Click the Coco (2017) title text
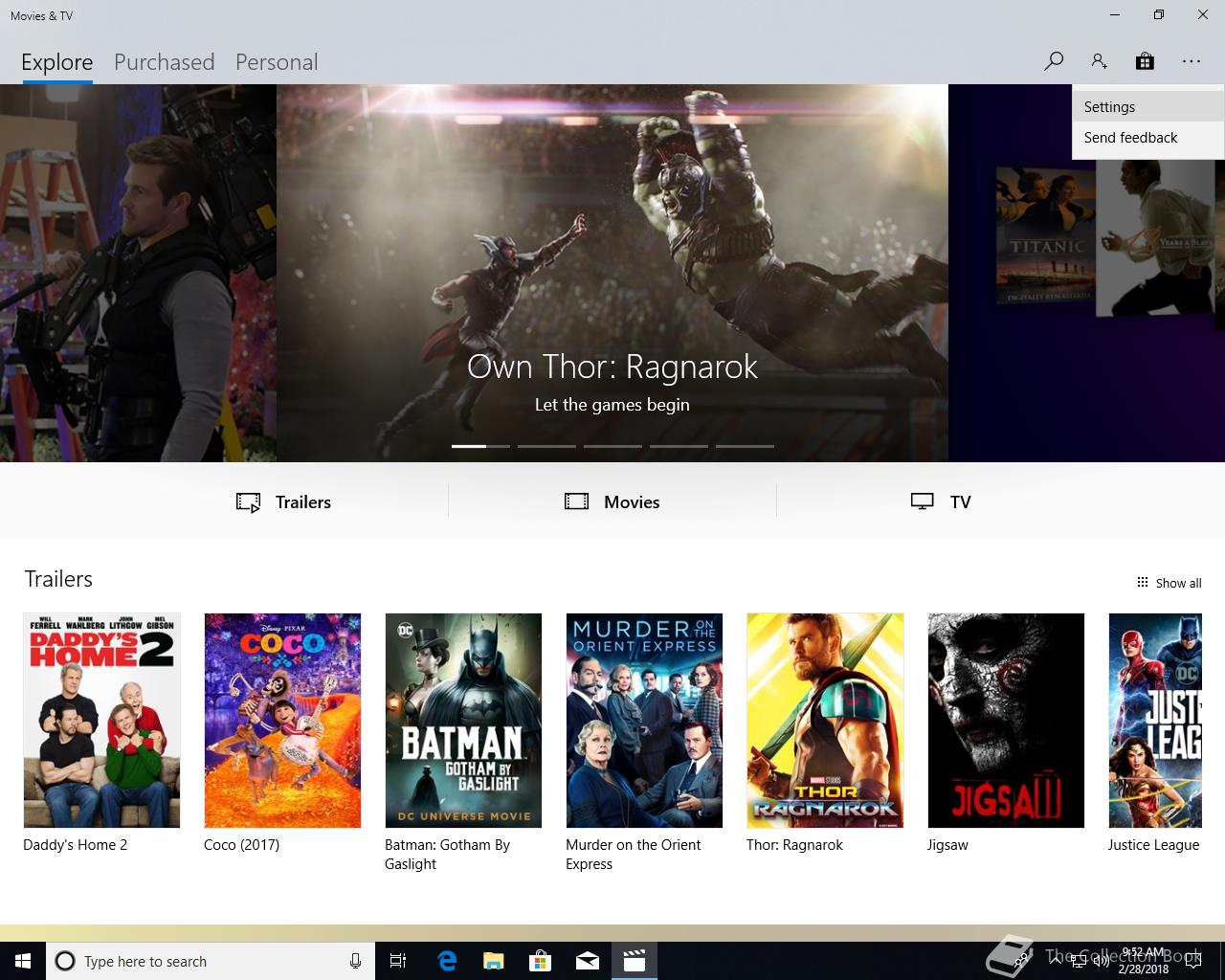Viewport: 1225px width, 980px height. (x=241, y=845)
